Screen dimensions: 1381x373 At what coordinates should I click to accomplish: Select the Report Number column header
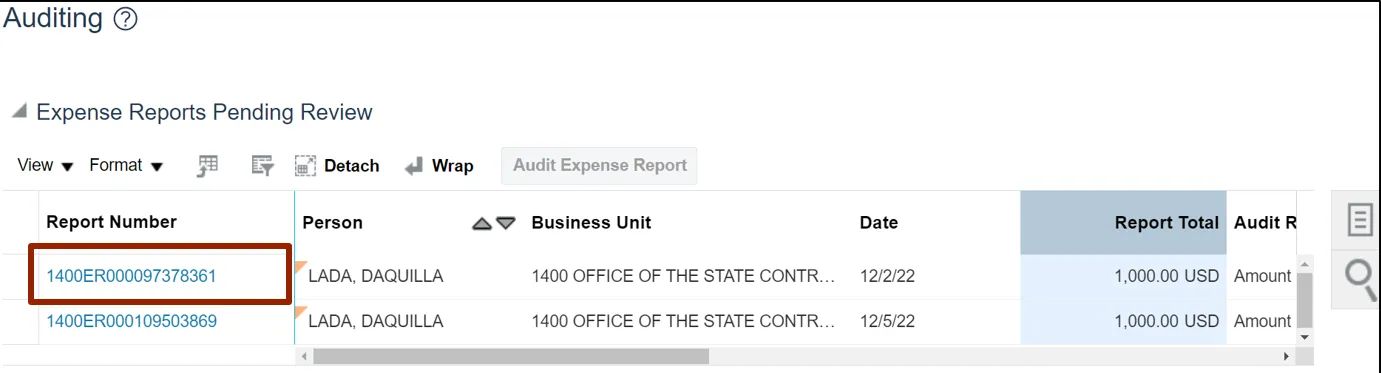pos(111,222)
